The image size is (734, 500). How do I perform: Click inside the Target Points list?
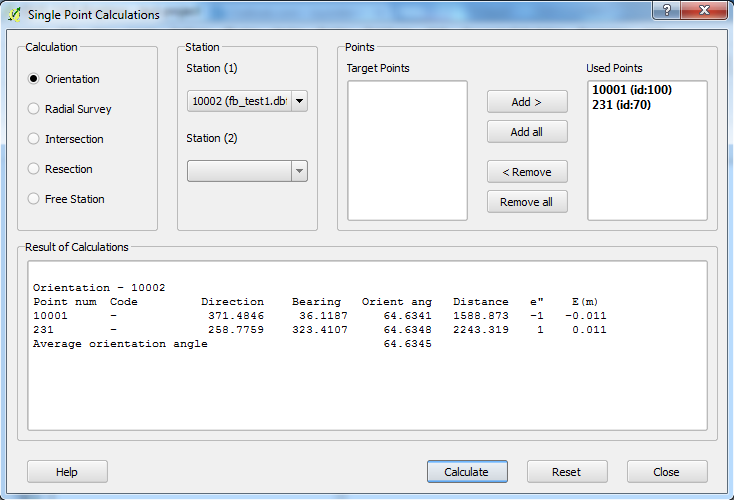pyautogui.click(x=407, y=150)
